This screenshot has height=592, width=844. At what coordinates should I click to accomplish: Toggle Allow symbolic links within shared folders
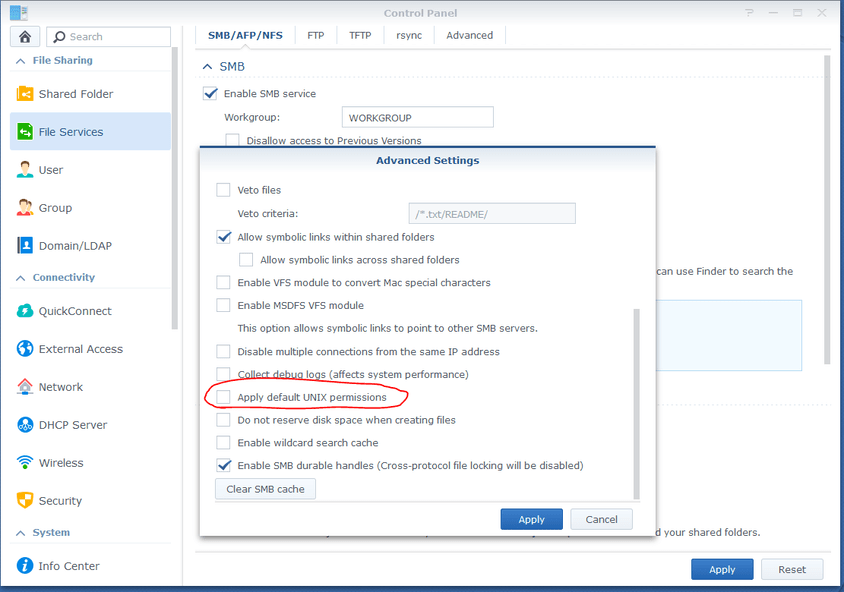pos(223,237)
